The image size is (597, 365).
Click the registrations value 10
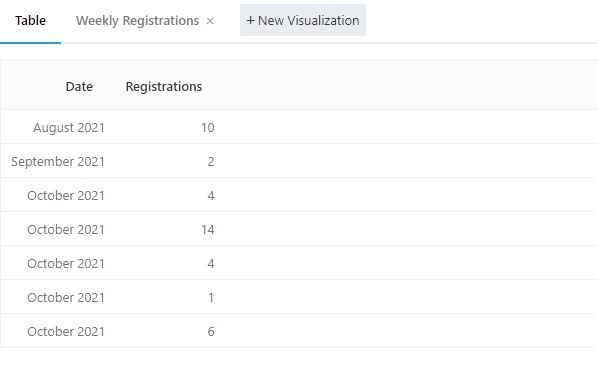[208, 127]
